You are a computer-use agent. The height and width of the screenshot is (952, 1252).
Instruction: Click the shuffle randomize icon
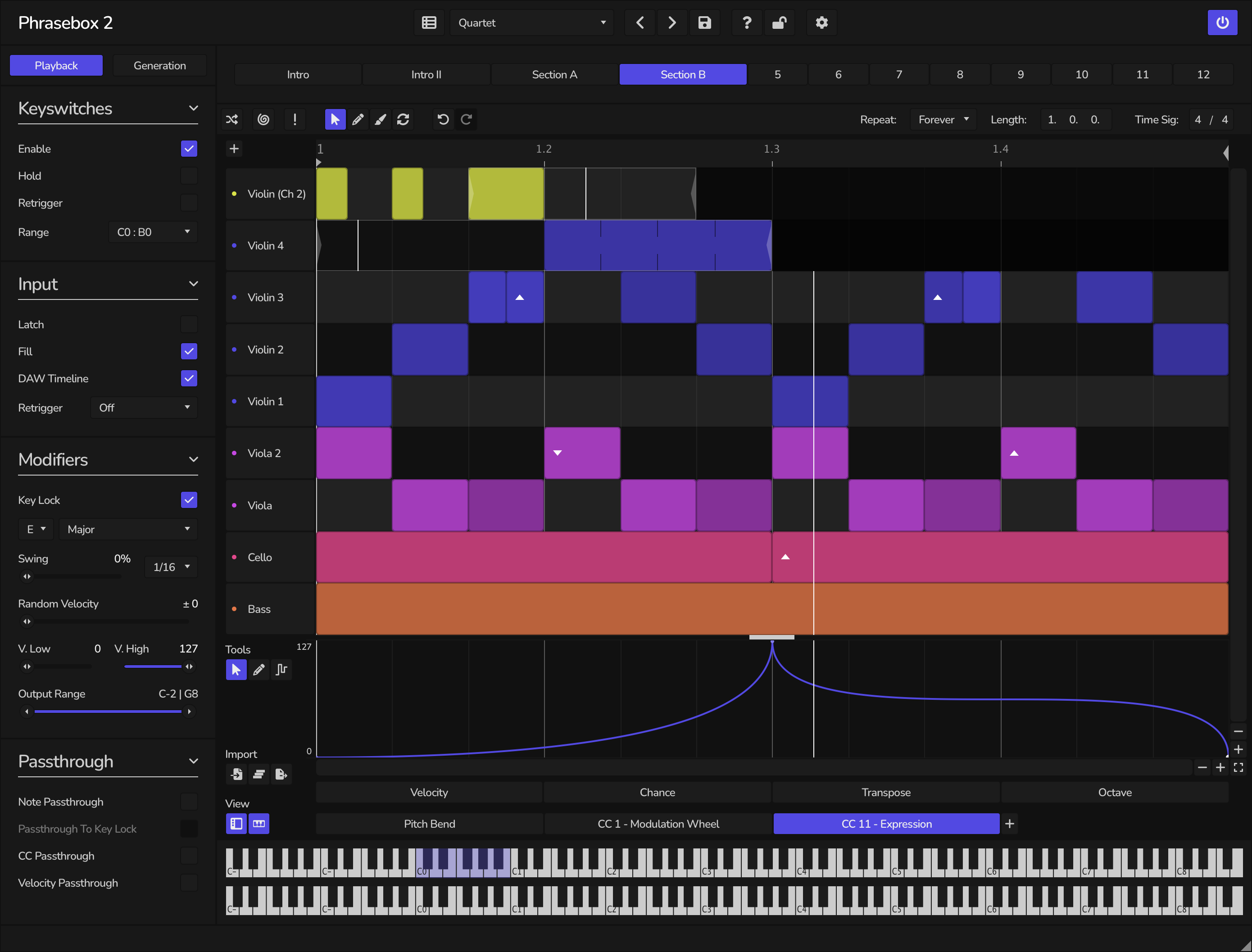232,120
